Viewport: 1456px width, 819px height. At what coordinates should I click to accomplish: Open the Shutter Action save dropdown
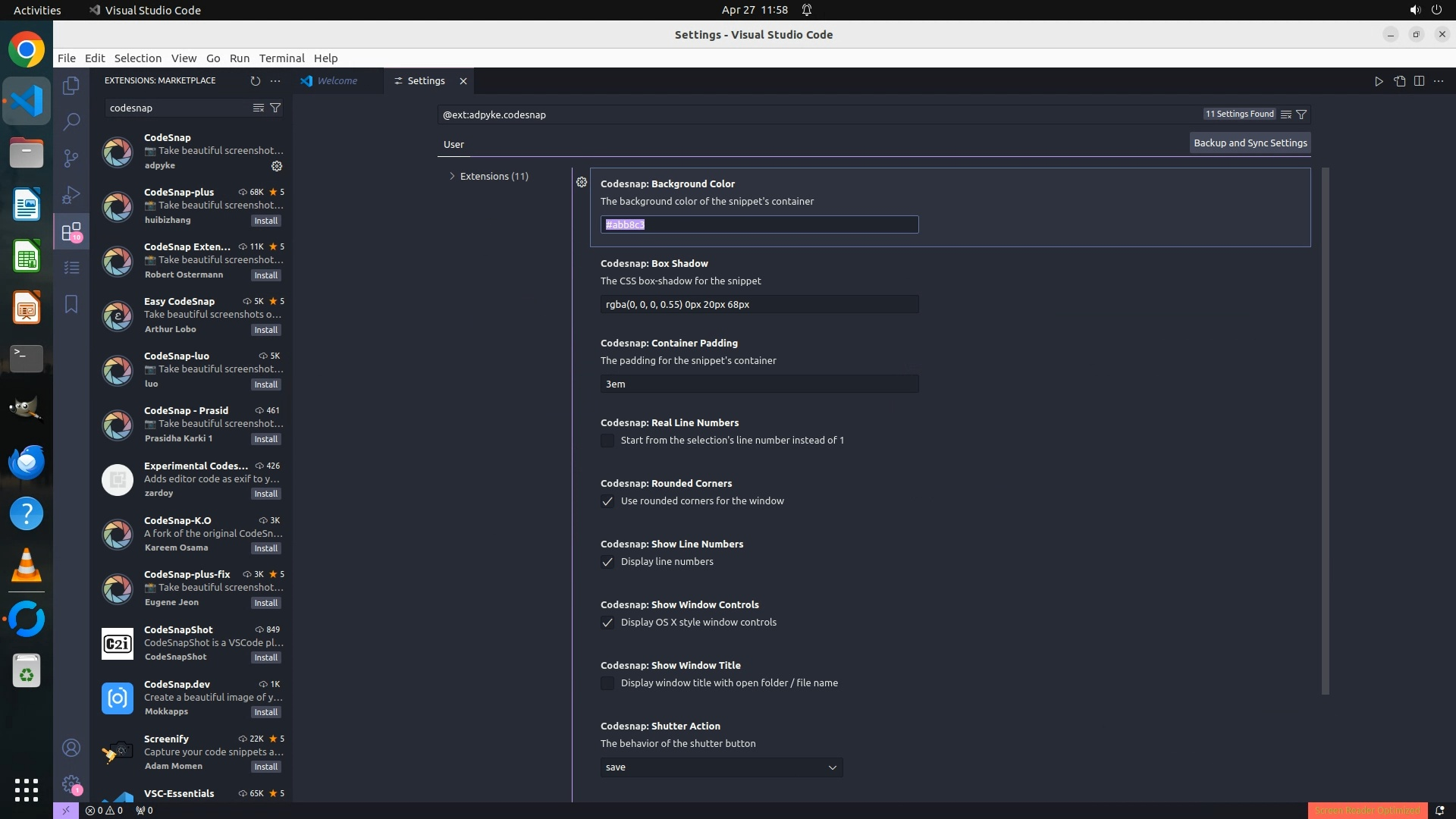point(721,767)
